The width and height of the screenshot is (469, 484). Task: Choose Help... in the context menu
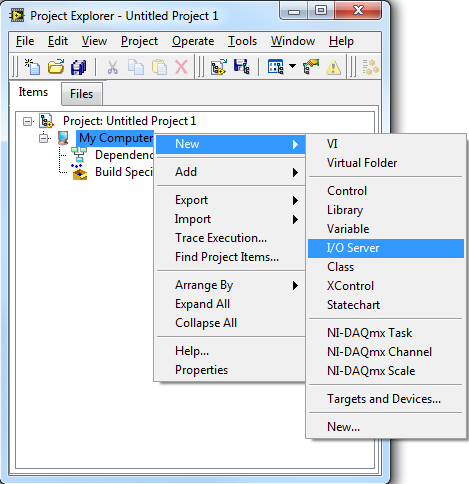tap(231, 351)
